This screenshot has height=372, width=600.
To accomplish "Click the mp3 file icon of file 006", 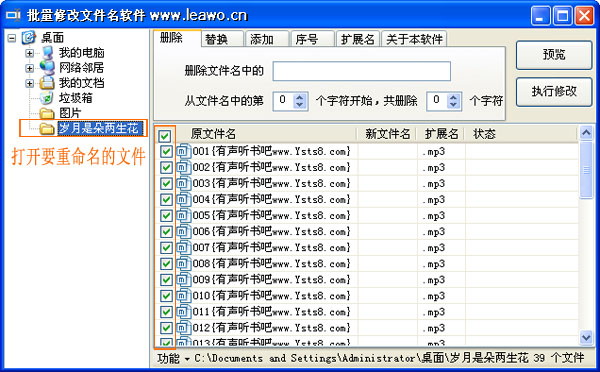I will 183,232.
